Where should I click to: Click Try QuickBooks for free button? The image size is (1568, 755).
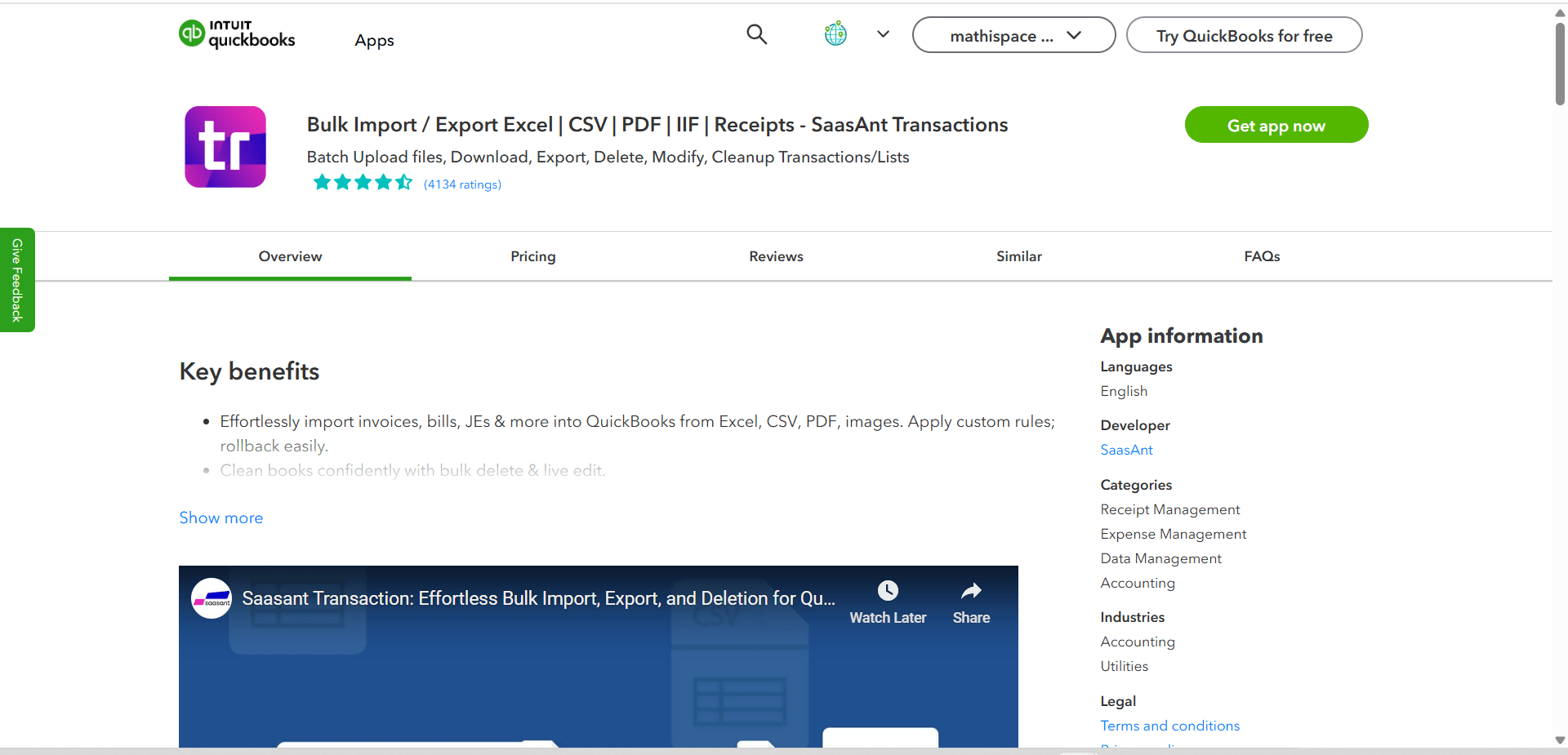pos(1244,35)
